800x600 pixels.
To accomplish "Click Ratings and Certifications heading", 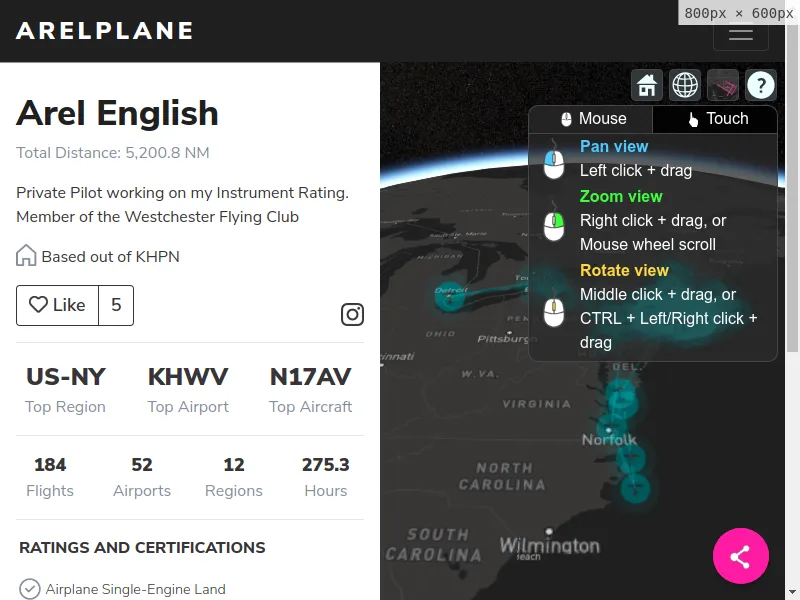I will 142,547.
